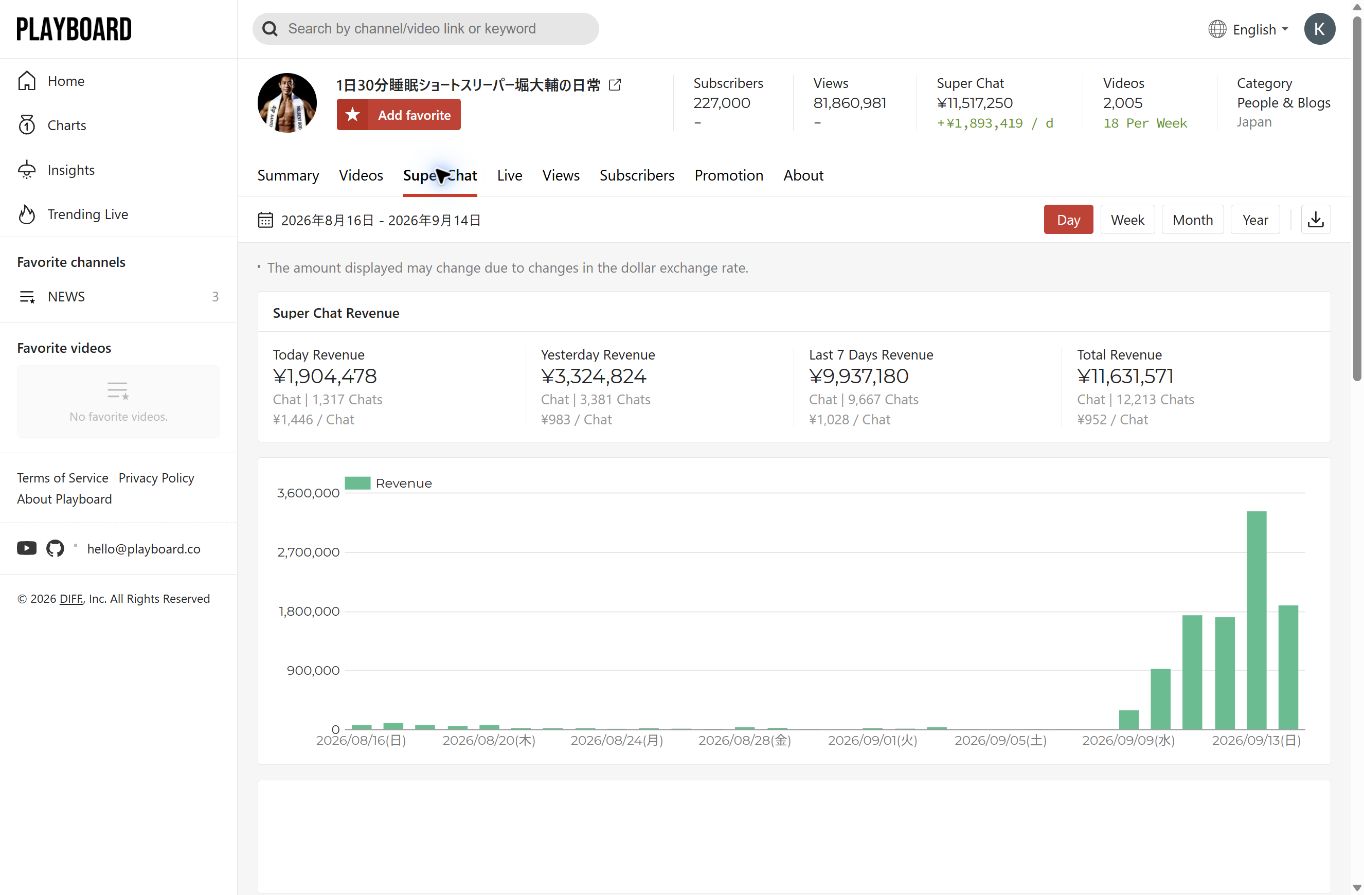Click the globe language icon
This screenshot has width=1364, height=895.
pyautogui.click(x=1217, y=29)
